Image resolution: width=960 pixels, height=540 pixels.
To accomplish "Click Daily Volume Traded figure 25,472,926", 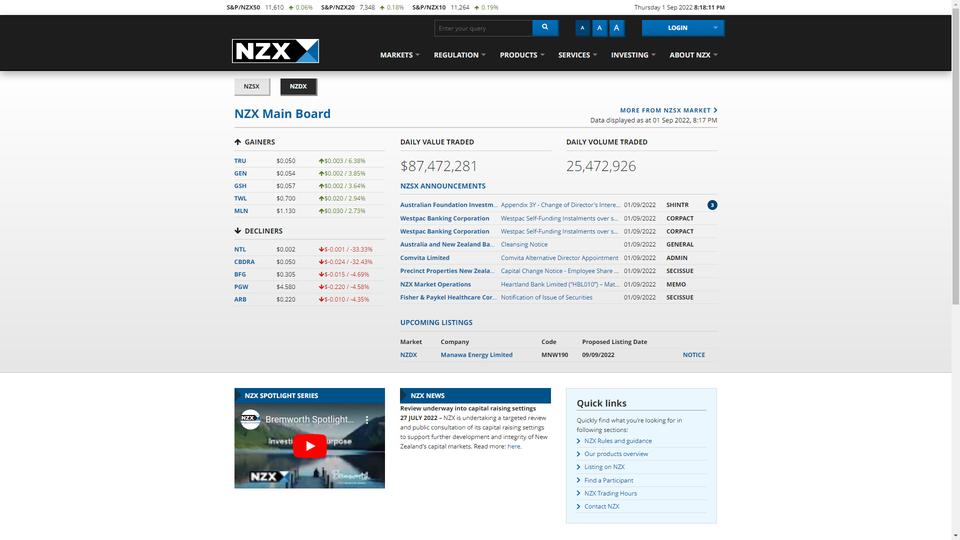I will click(601, 166).
